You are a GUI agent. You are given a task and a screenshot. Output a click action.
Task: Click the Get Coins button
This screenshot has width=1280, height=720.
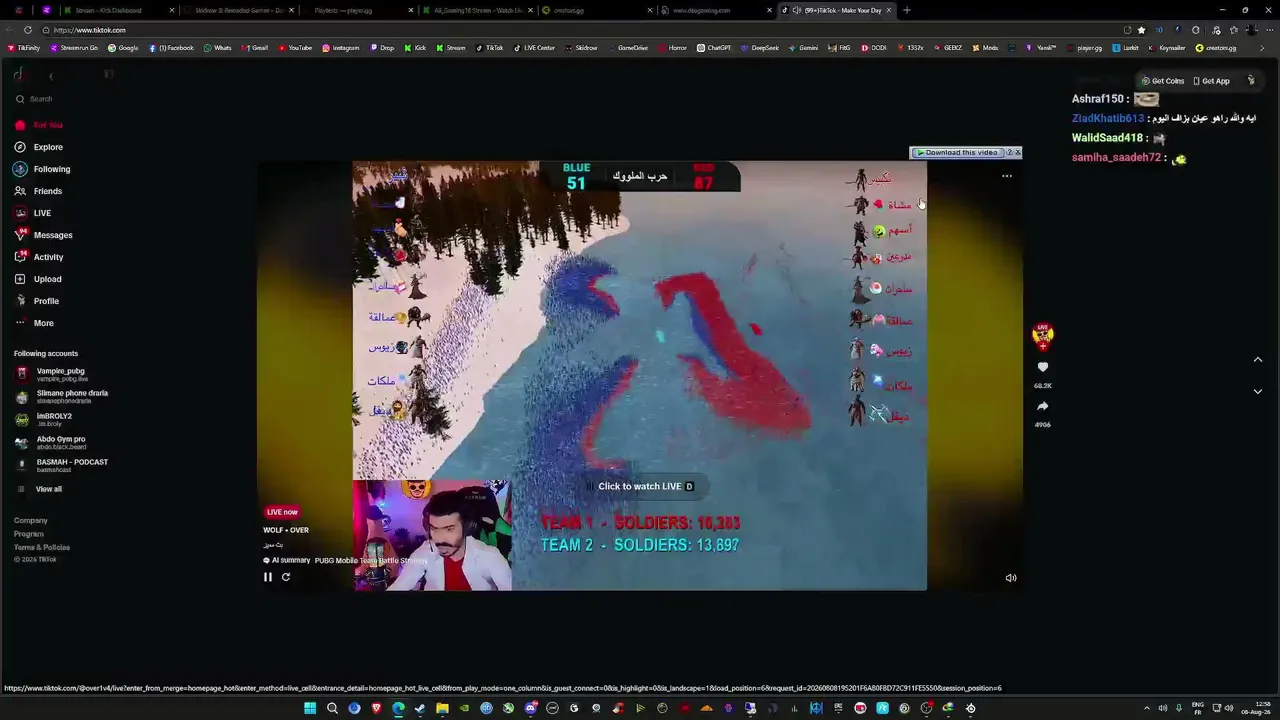[x=1163, y=81]
